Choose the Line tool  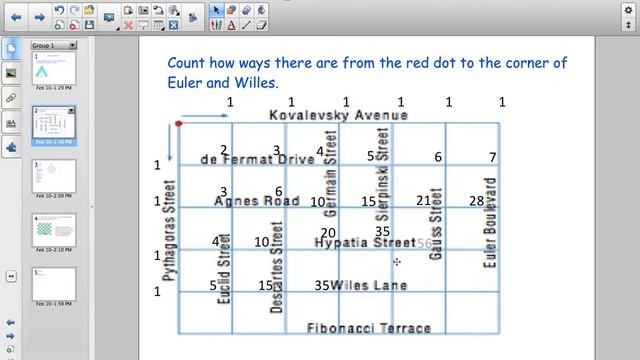coord(246,25)
